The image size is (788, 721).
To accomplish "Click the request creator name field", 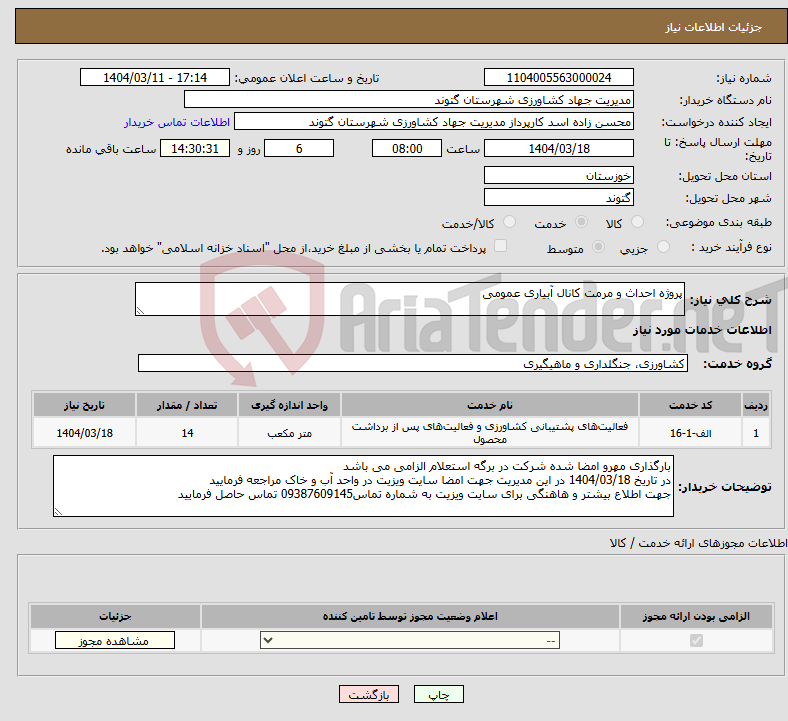I will (434, 122).
